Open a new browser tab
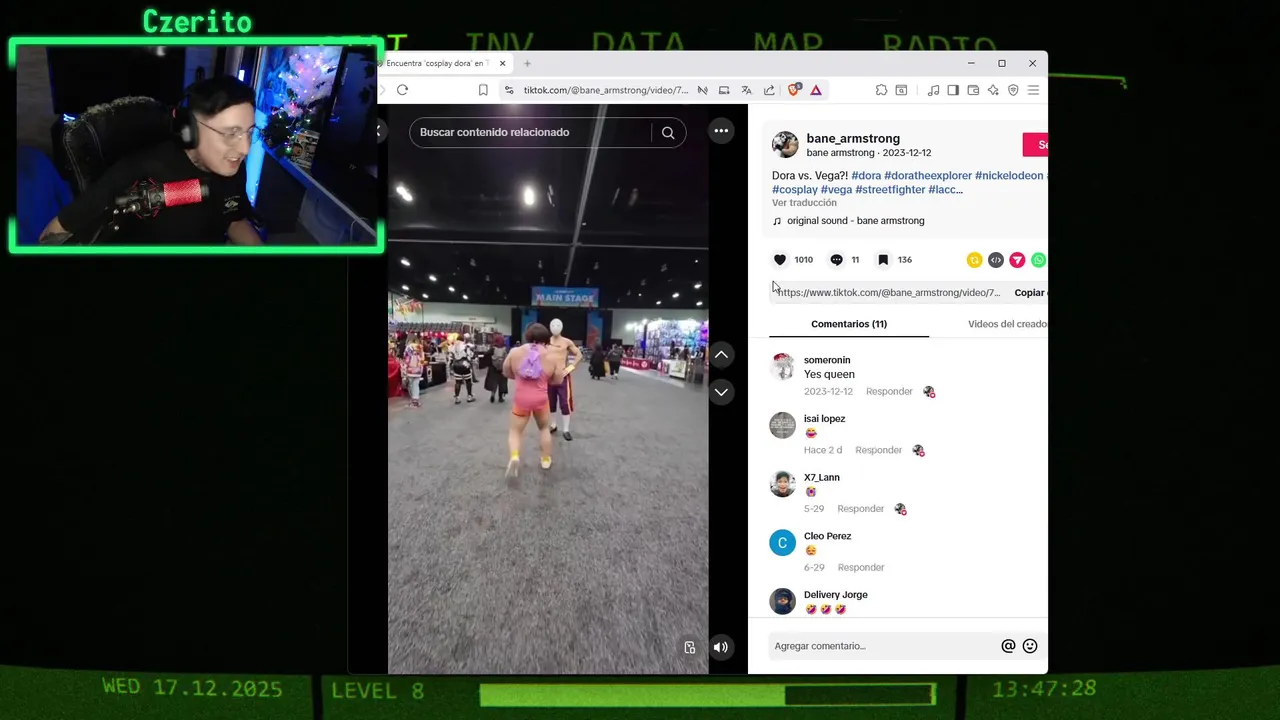This screenshot has height=720, width=1280. 528,63
